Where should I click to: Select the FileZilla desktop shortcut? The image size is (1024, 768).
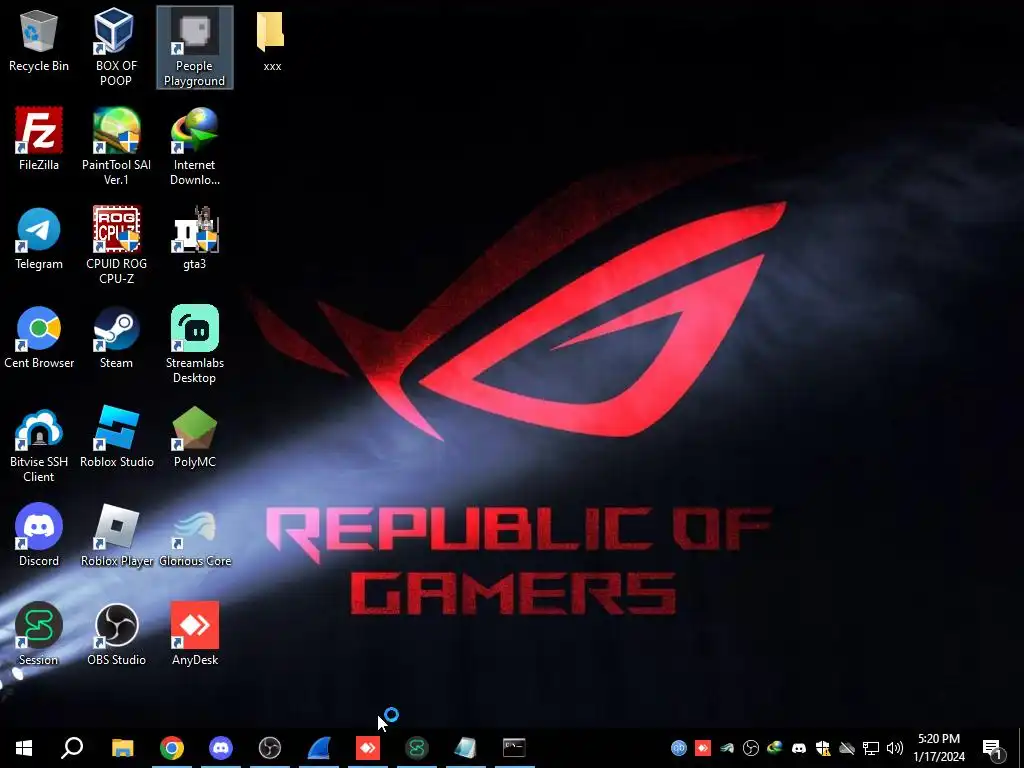(x=39, y=139)
